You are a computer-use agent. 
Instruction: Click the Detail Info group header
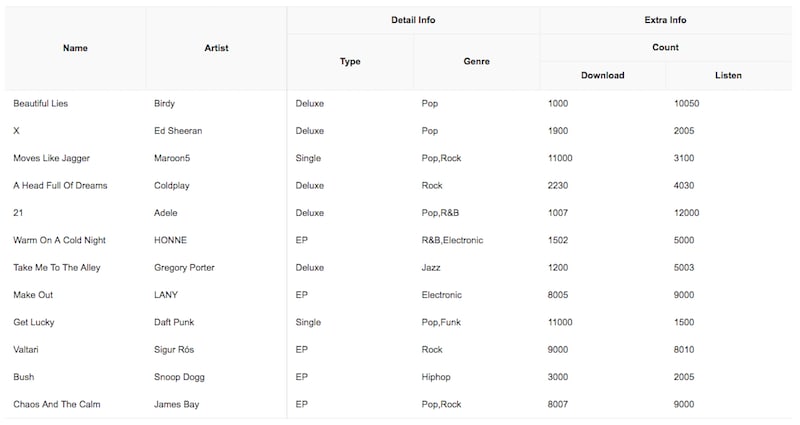[x=413, y=20]
